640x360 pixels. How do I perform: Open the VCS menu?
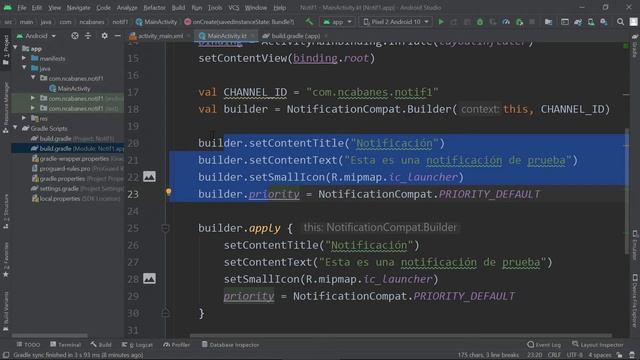234,8
